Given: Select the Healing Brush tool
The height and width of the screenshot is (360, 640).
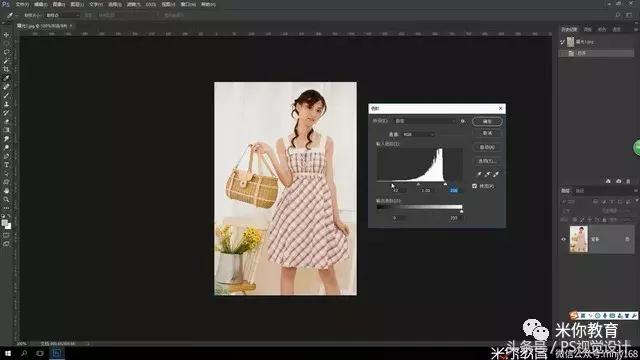Looking at the screenshot, I should [6, 87].
